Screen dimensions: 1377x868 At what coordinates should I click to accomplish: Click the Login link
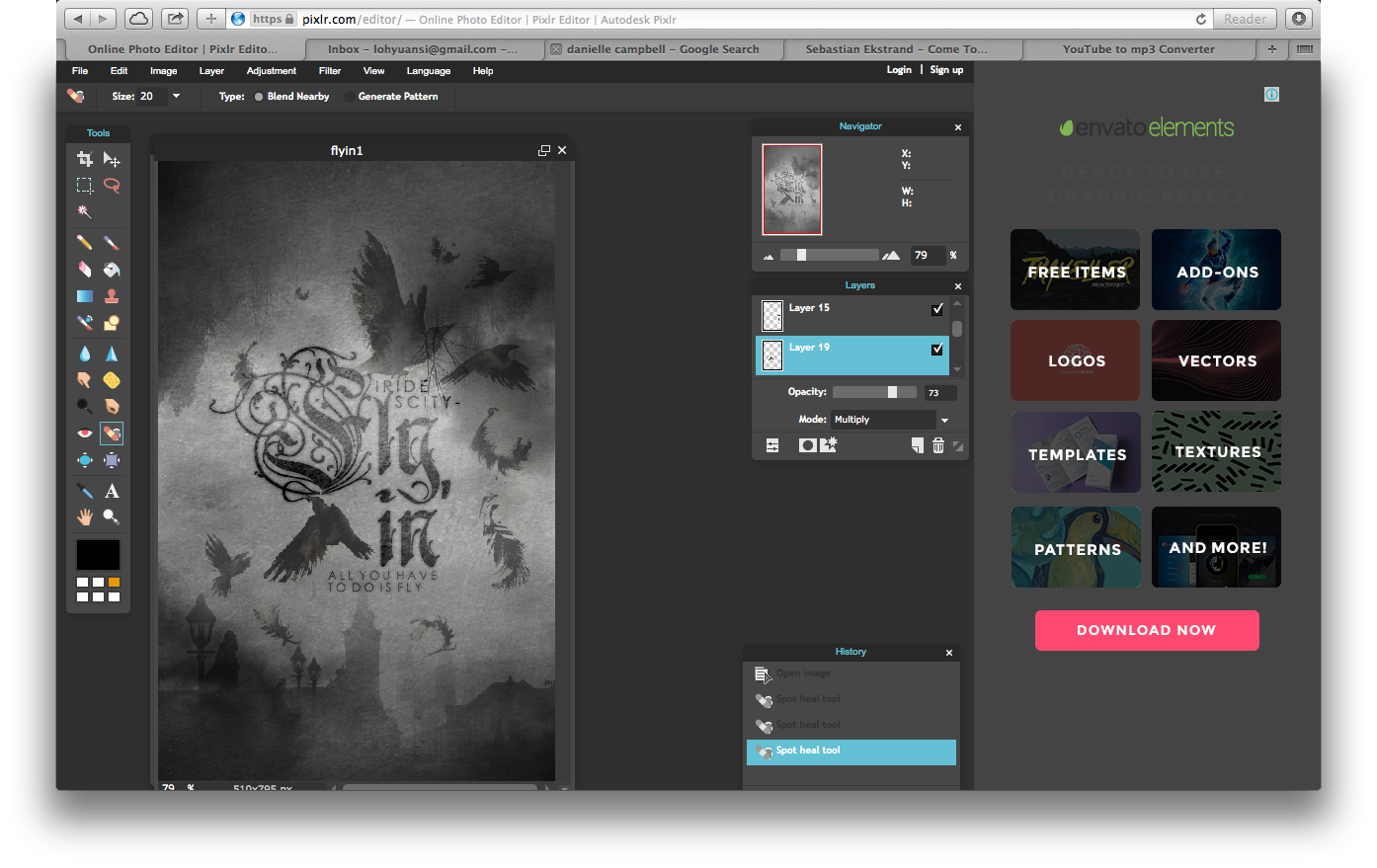(x=899, y=70)
